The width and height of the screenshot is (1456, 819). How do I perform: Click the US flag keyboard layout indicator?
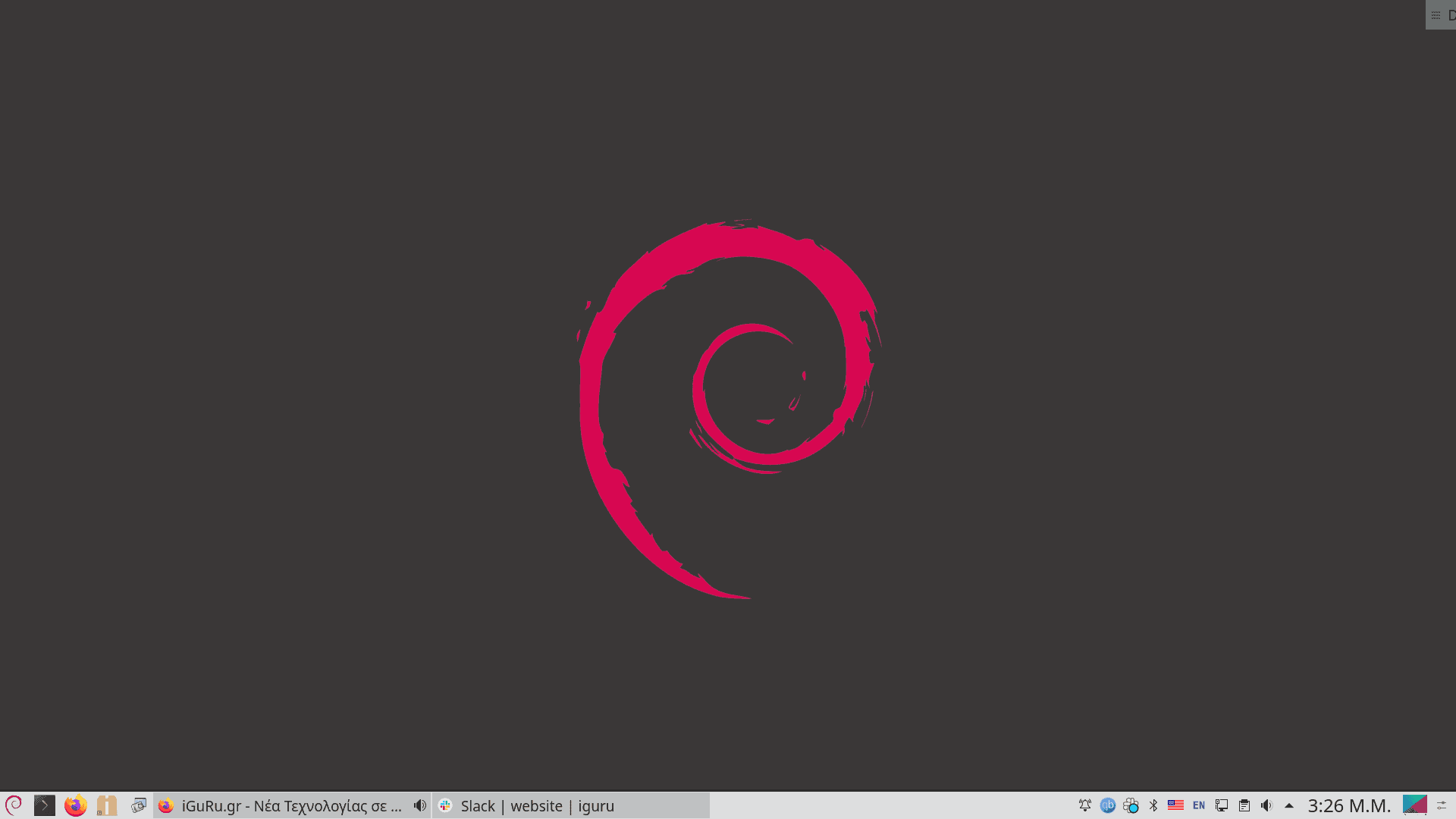(x=1175, y=805)
